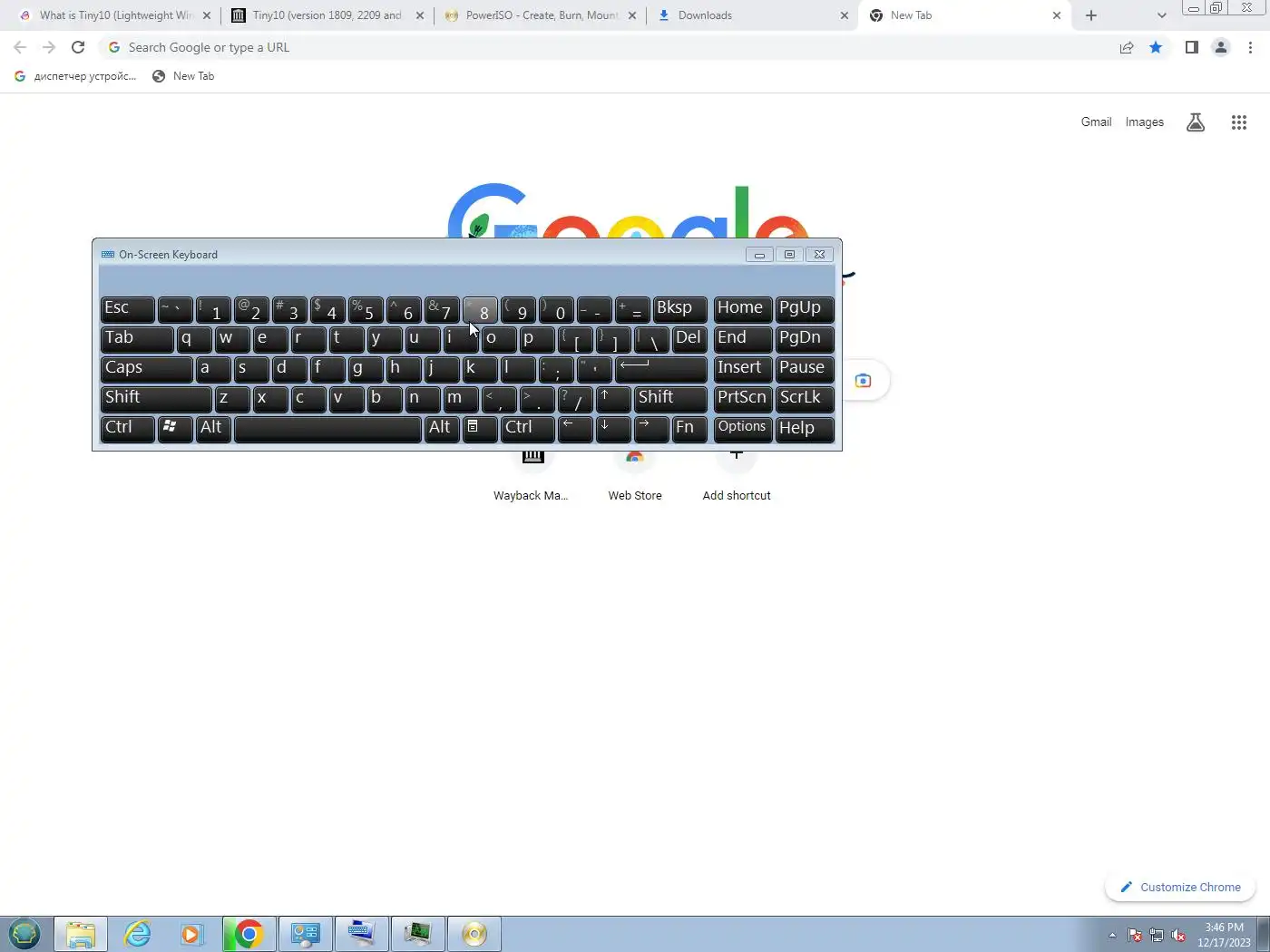The width and height of the screenshot is (1270, 952).
Task: Open Windows Media Player from taskbar
Action: point(192,934)
